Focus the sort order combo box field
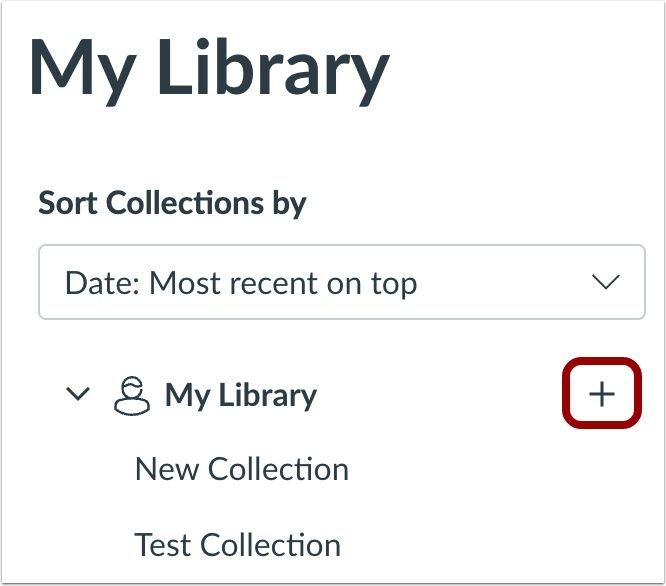 [x=341, y=282]
